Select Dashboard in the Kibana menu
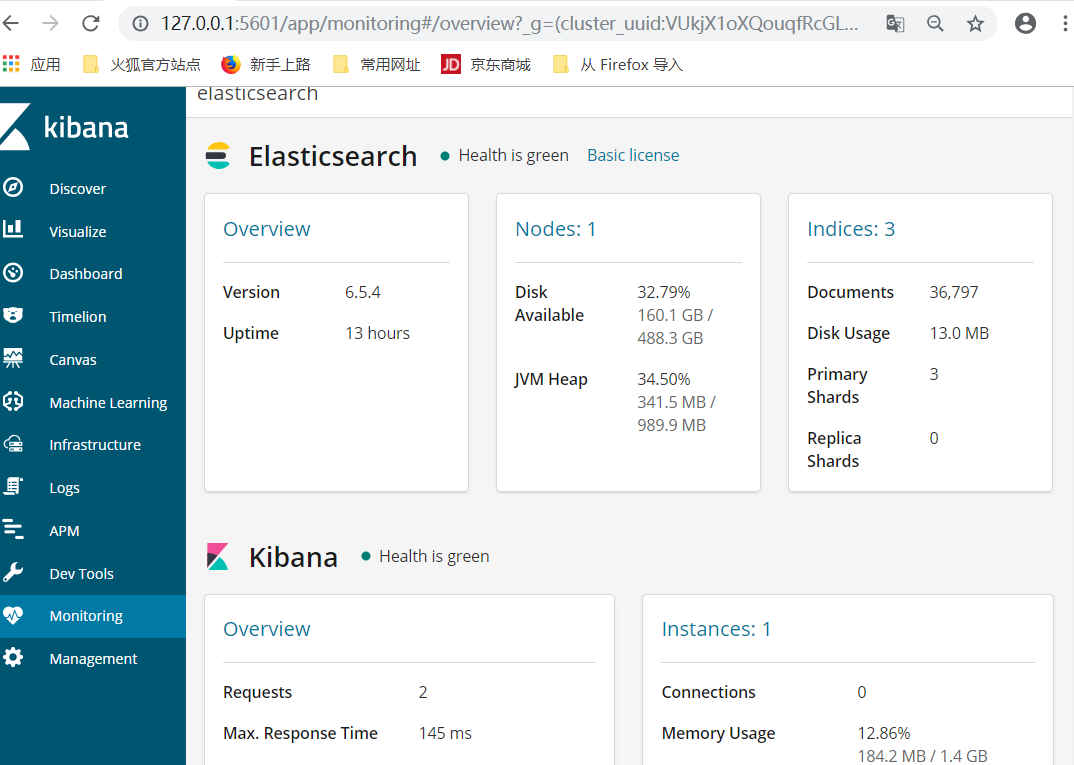Screen dimensions: 1074x765 pos(86,274)
